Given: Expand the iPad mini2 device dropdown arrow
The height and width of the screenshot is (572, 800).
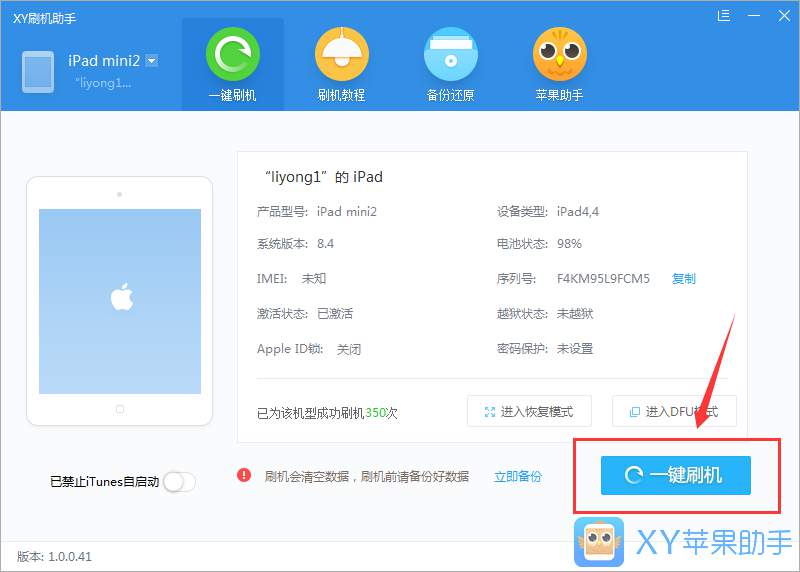Looking at the screenshot, I should [x=152, y=61].
